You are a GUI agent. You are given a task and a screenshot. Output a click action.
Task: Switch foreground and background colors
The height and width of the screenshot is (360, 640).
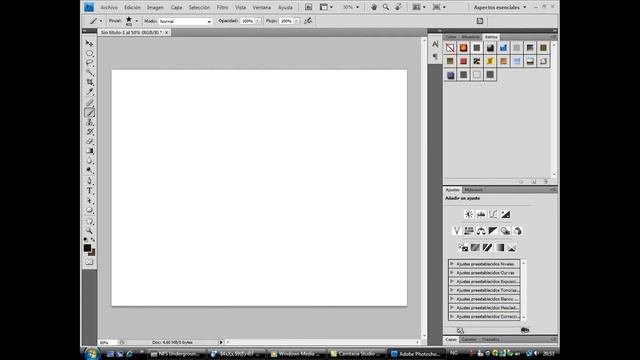(x=93, y=240)
